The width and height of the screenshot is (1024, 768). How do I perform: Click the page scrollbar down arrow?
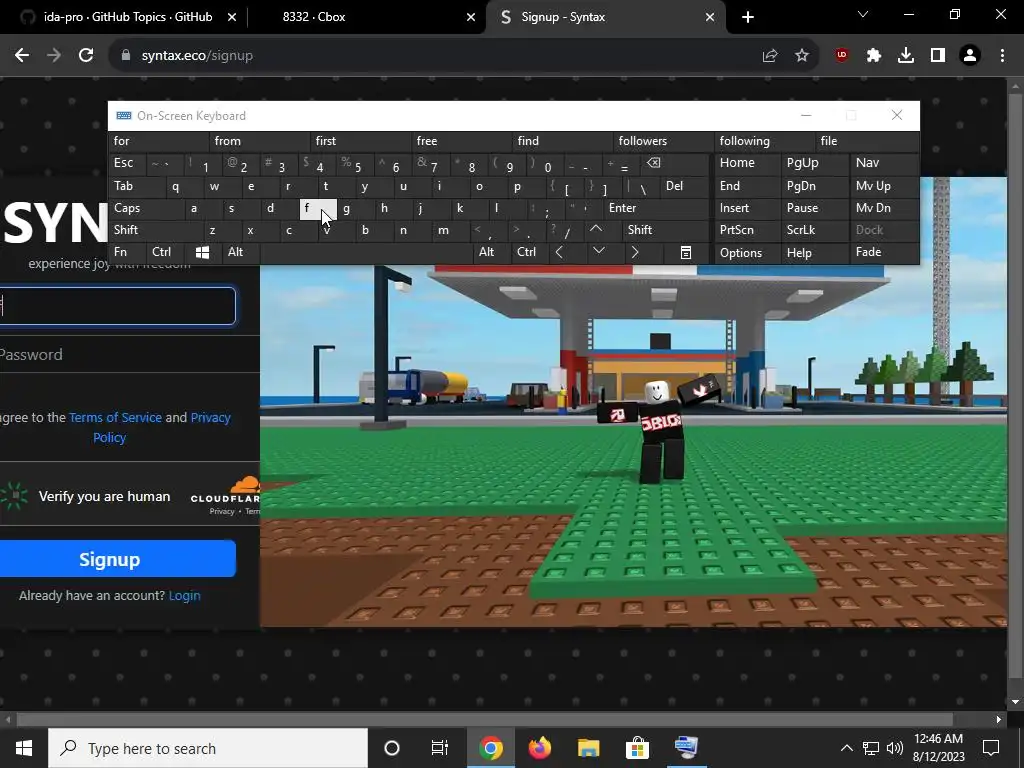(1015, 702)
